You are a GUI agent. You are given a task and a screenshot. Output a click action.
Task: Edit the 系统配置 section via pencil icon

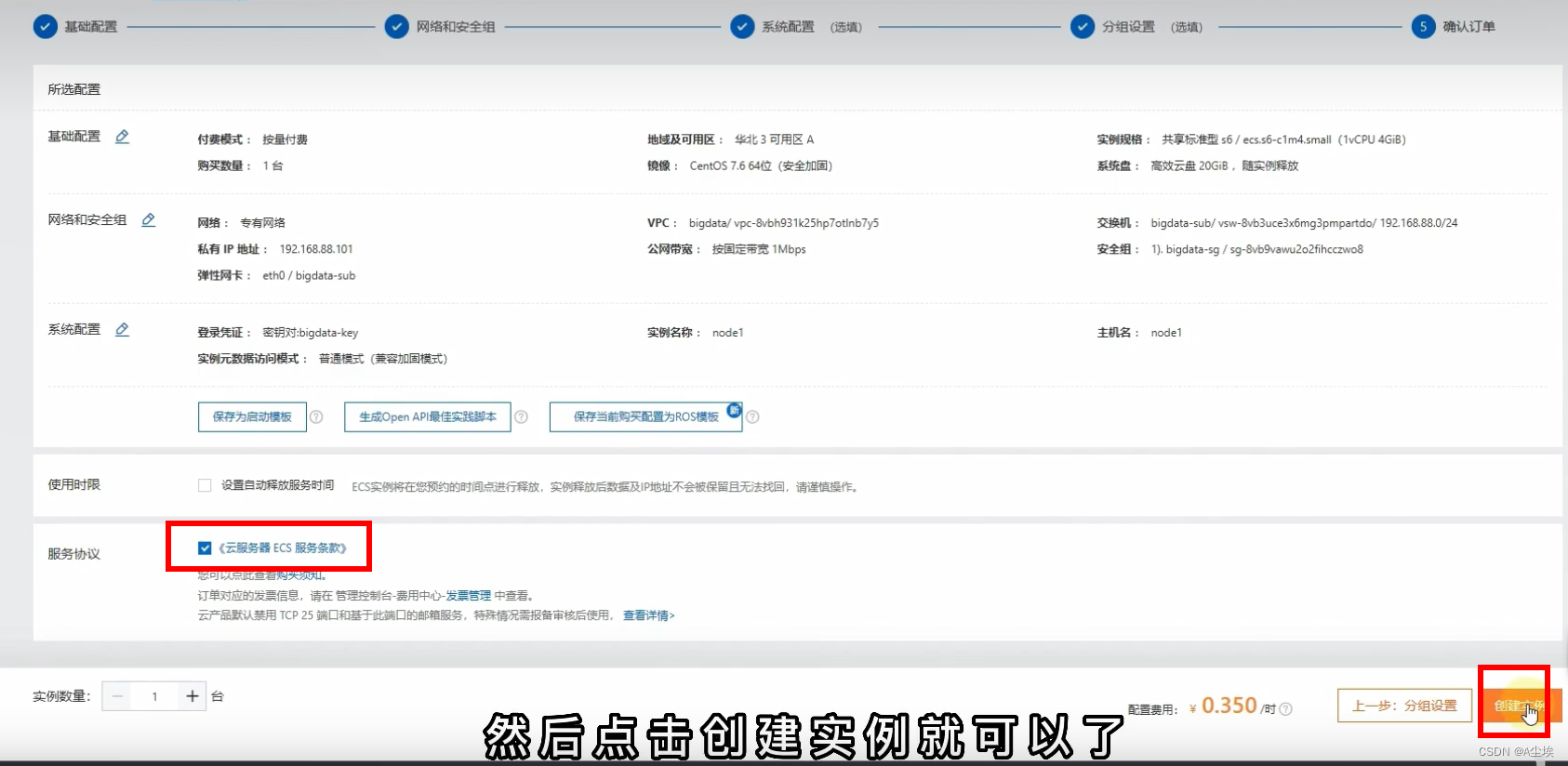tap(122, 330)
